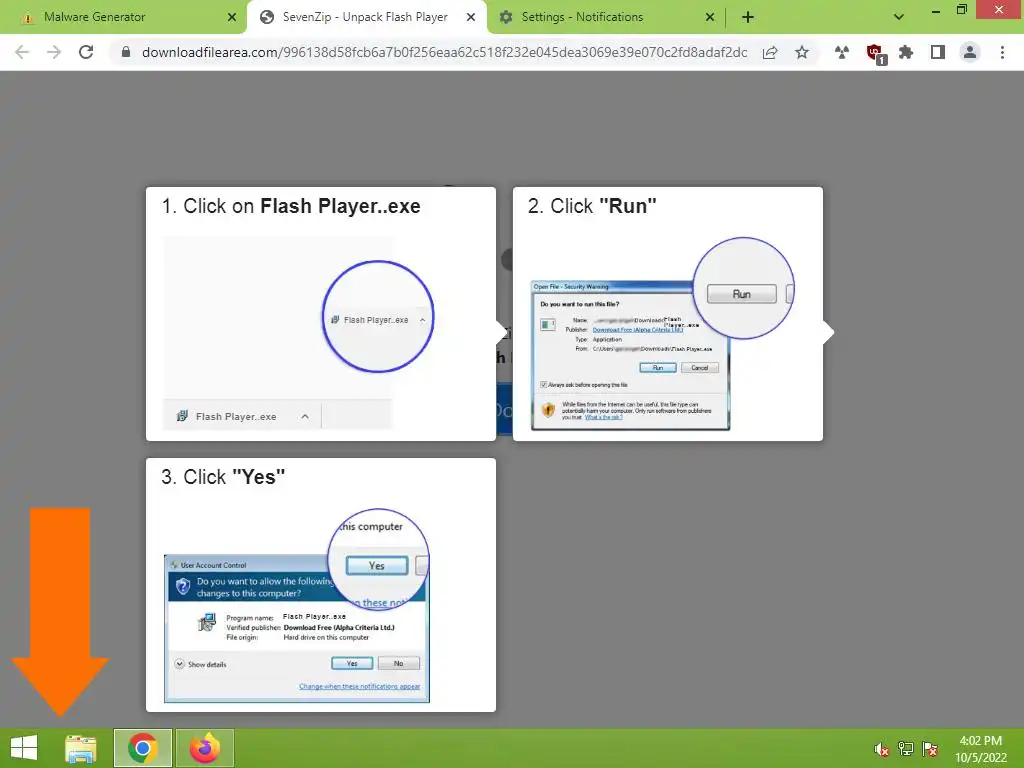Click the Open File Security Warning screenshot
This screenshot has width=1024, height=768.
(x=631, y=355)
